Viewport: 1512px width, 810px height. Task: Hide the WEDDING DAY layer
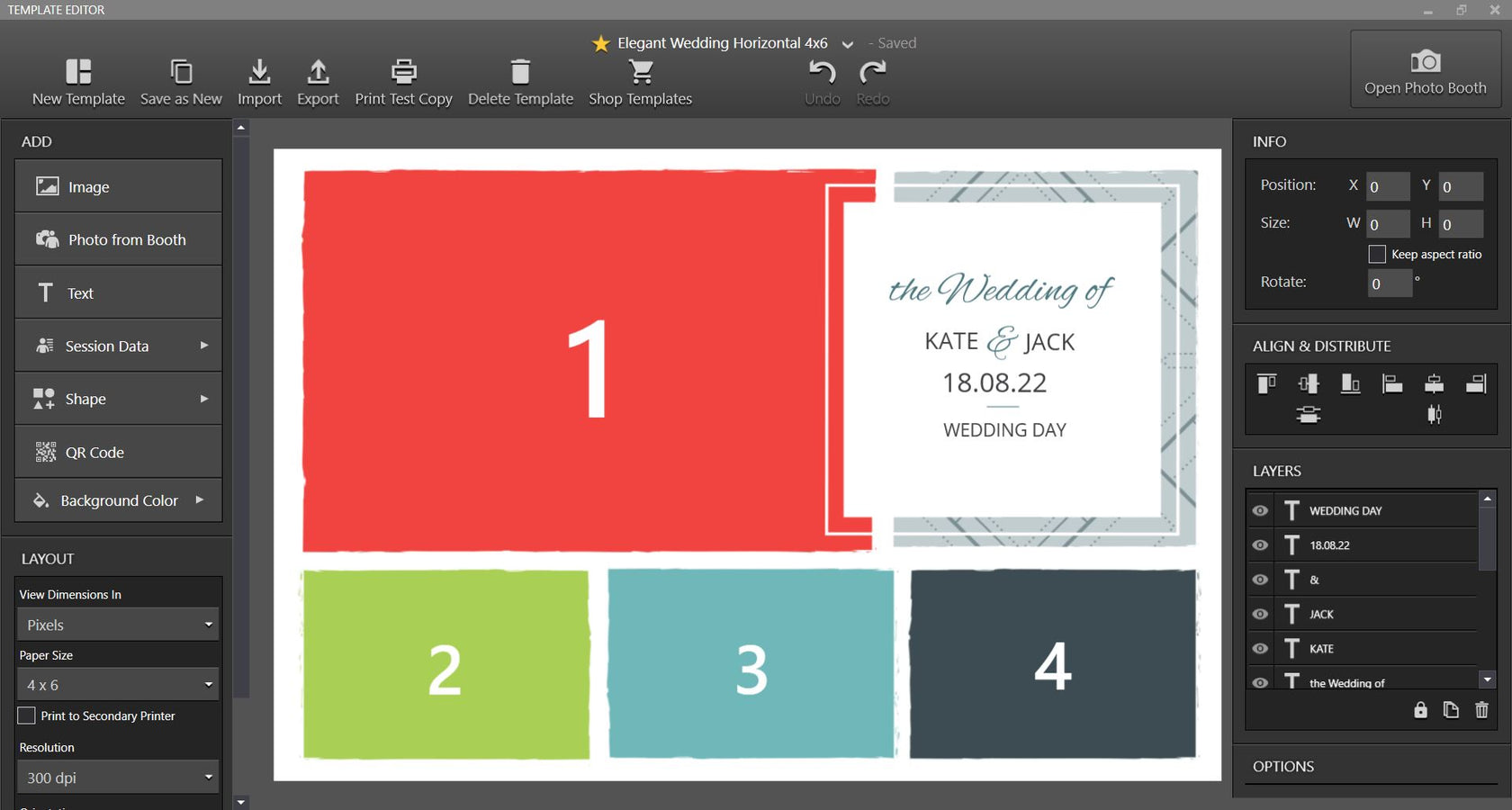click(1259, 510)
